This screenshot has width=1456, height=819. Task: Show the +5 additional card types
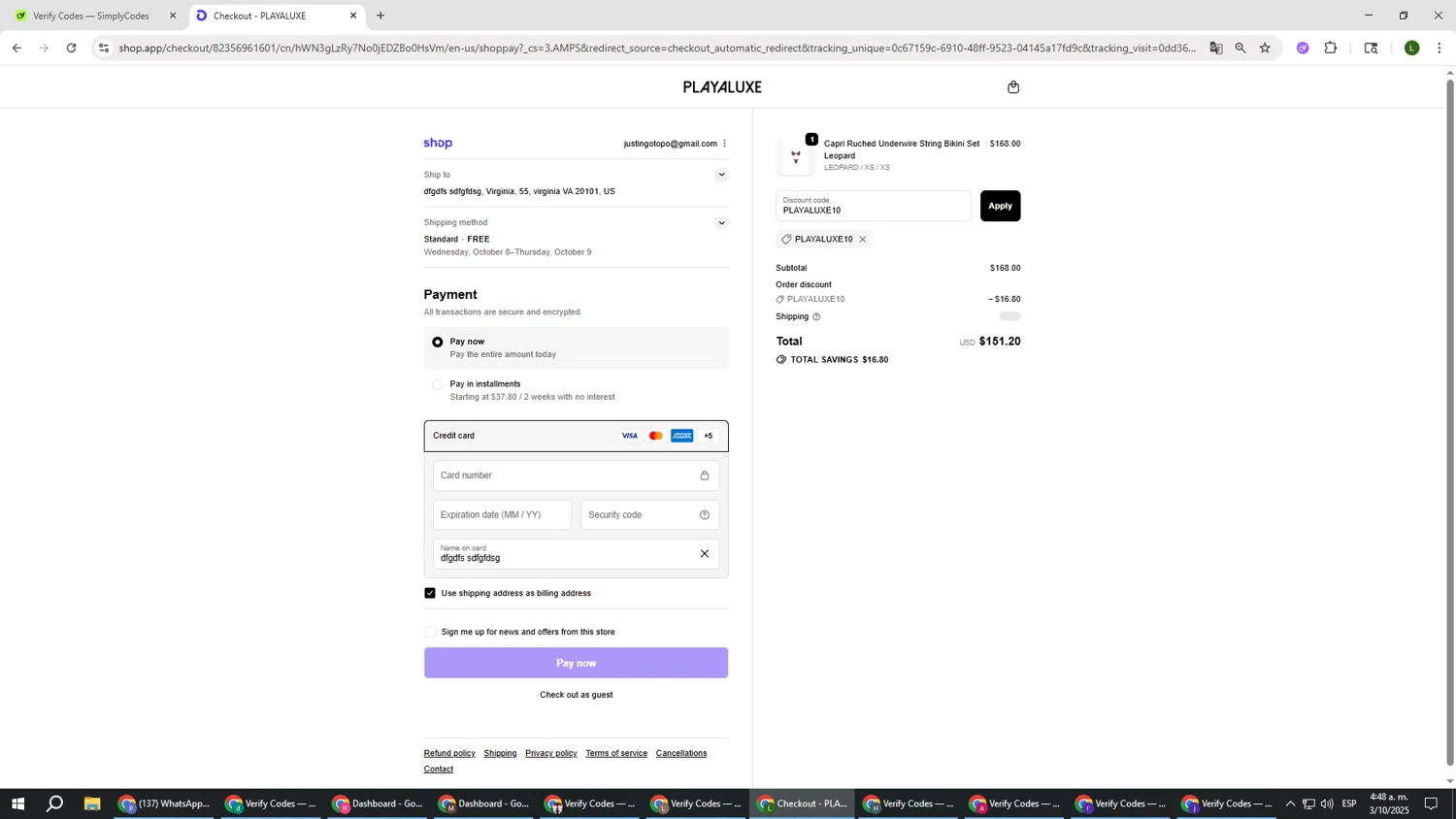(x=708, y=436)
